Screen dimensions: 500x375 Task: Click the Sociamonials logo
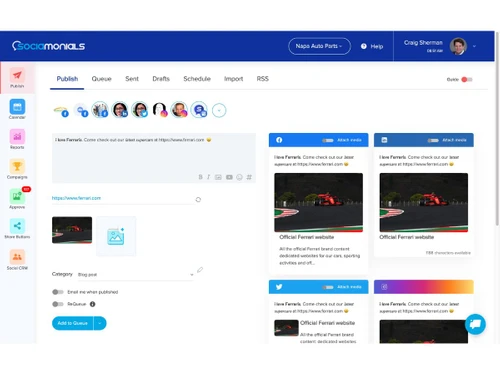click(48, 46)
